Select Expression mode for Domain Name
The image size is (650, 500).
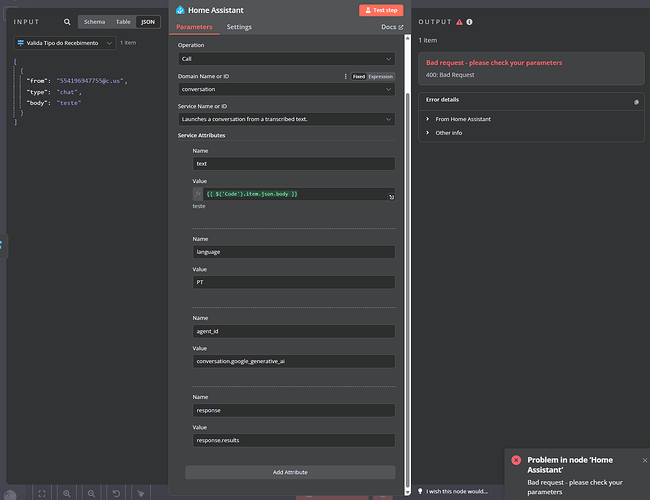click(381, 76)
